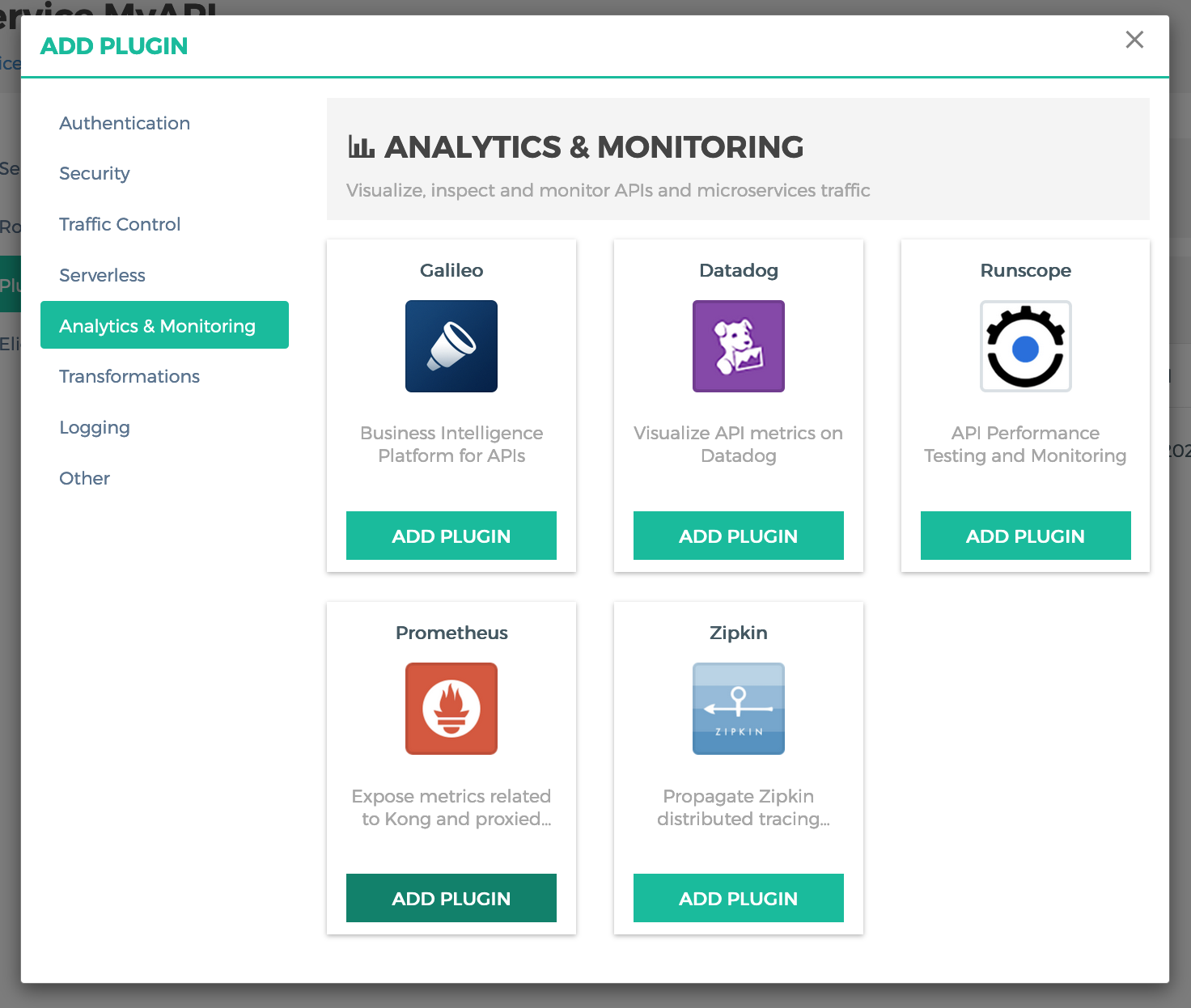Click the bar chart icon beside Analytics heading

(x=361, y=146)
